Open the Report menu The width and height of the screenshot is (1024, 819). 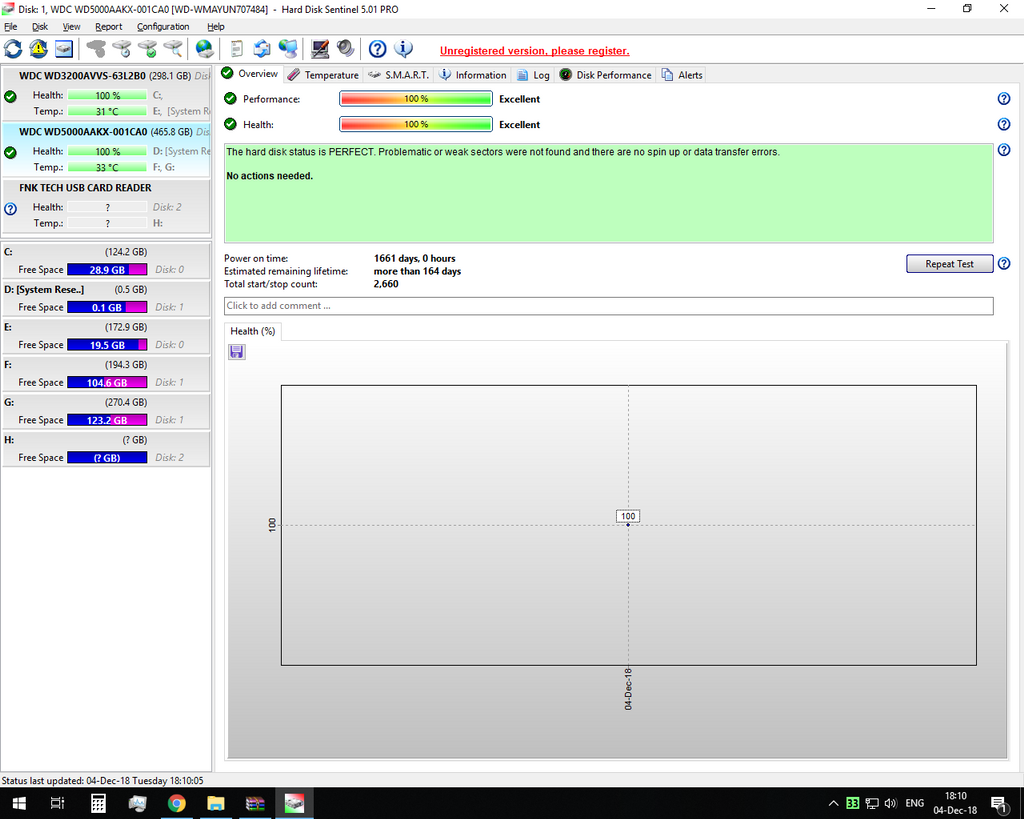[108, 27]
